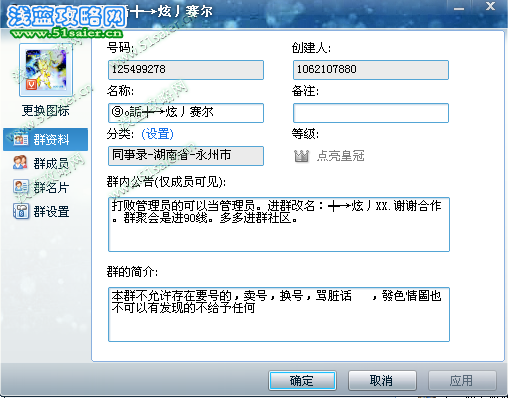Click the 群设置 settings icon

tap(21, 211)
